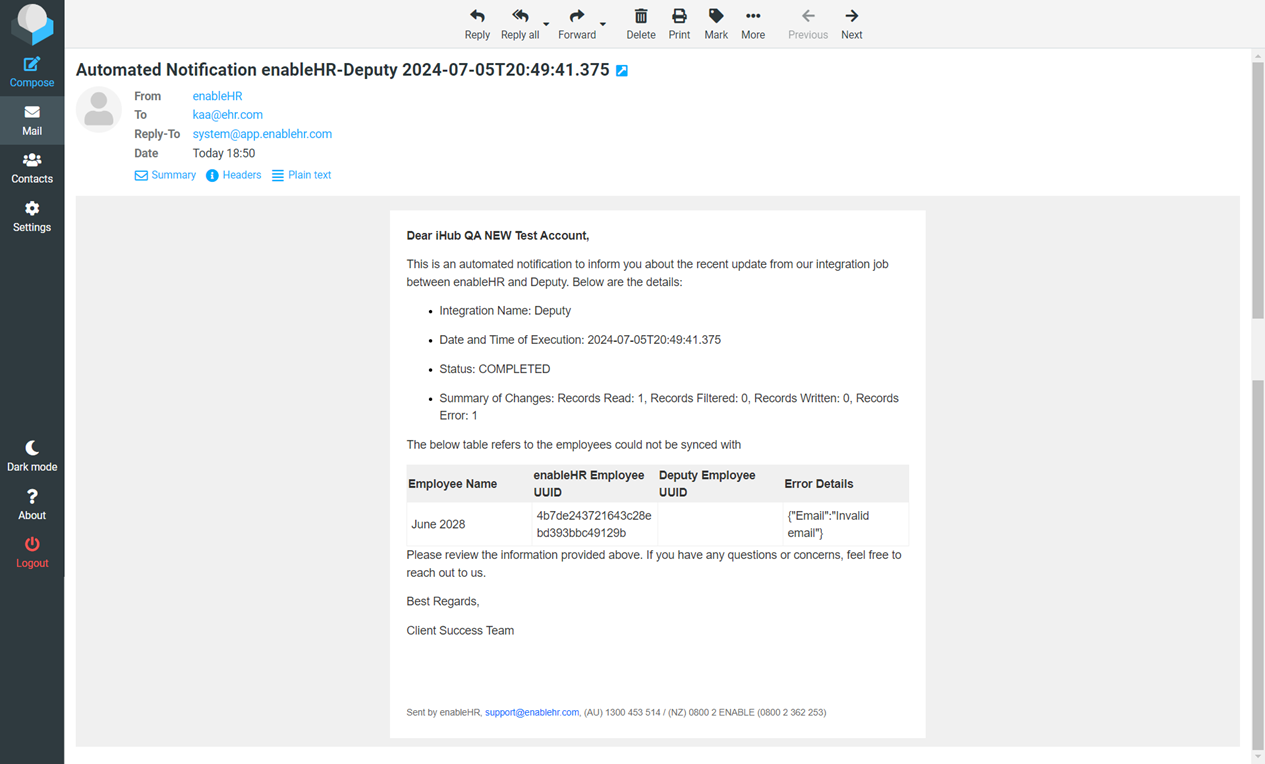Click 'Integration Name: Deputy' line
The width and height of the screenshot is (1265, 764).
[x=505, y=311]
